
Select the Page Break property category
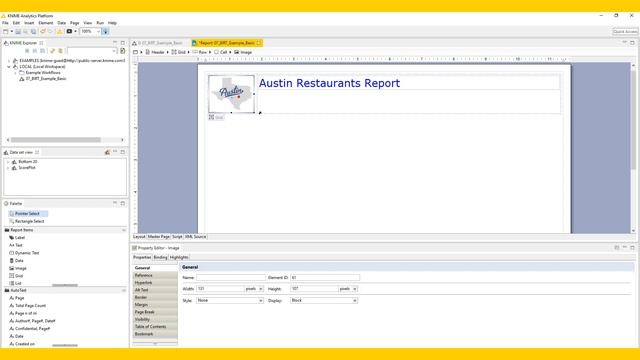(155, 312)
